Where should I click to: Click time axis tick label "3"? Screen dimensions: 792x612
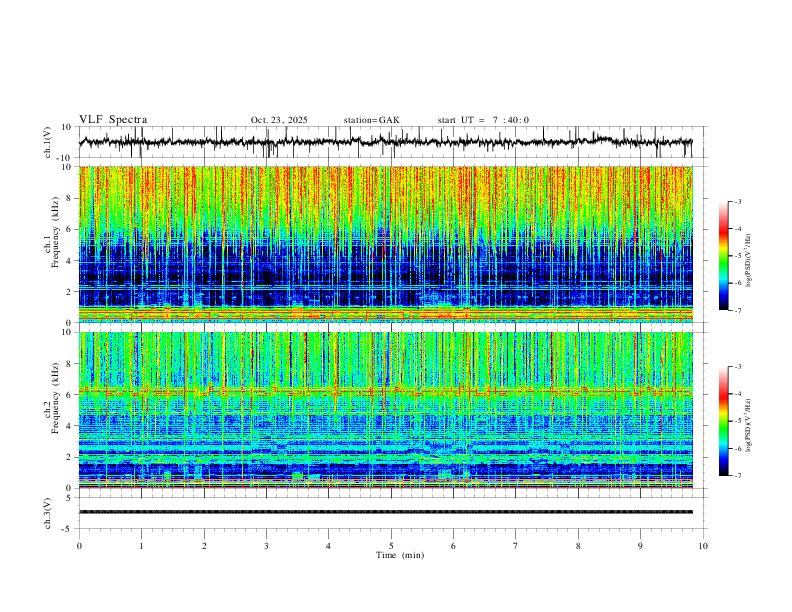[x=266, y=546]
